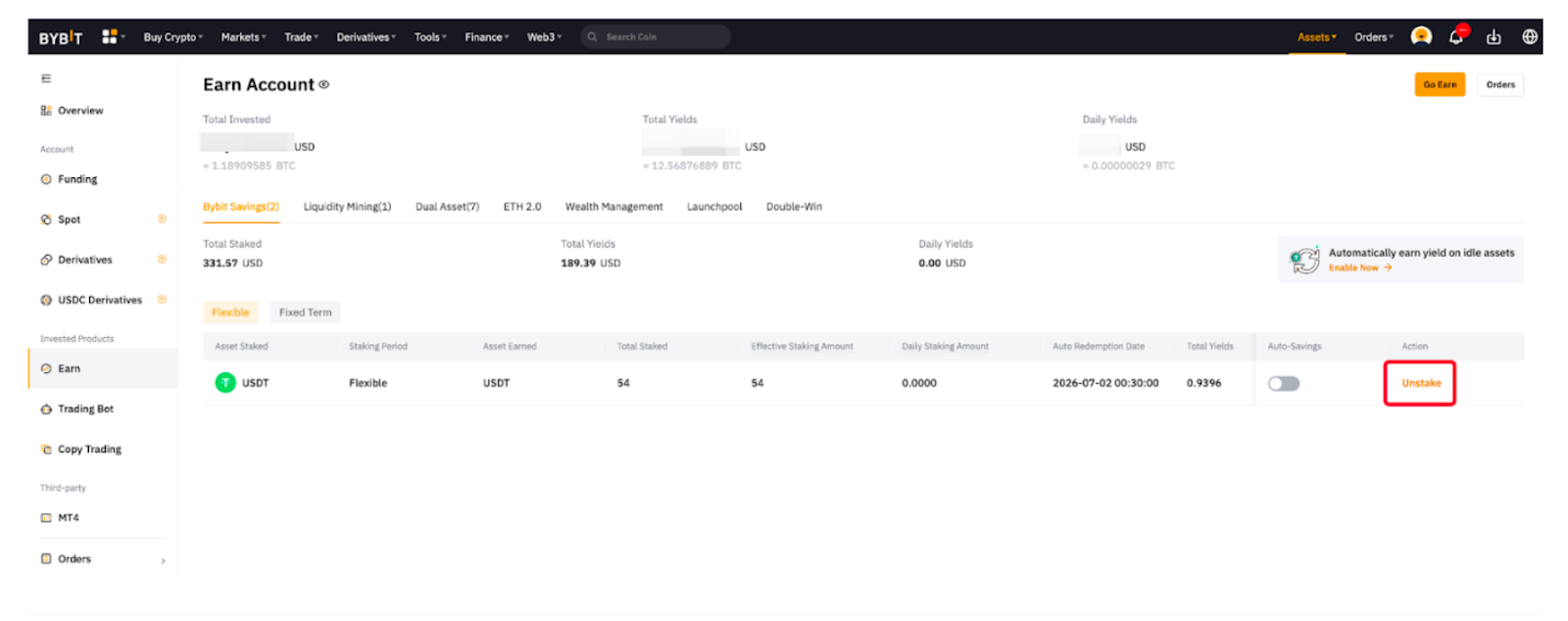This screenshot has width=1568, height=621.
Task: Collapse the sidebar with hamburger icon
Action: pos(46,78)
